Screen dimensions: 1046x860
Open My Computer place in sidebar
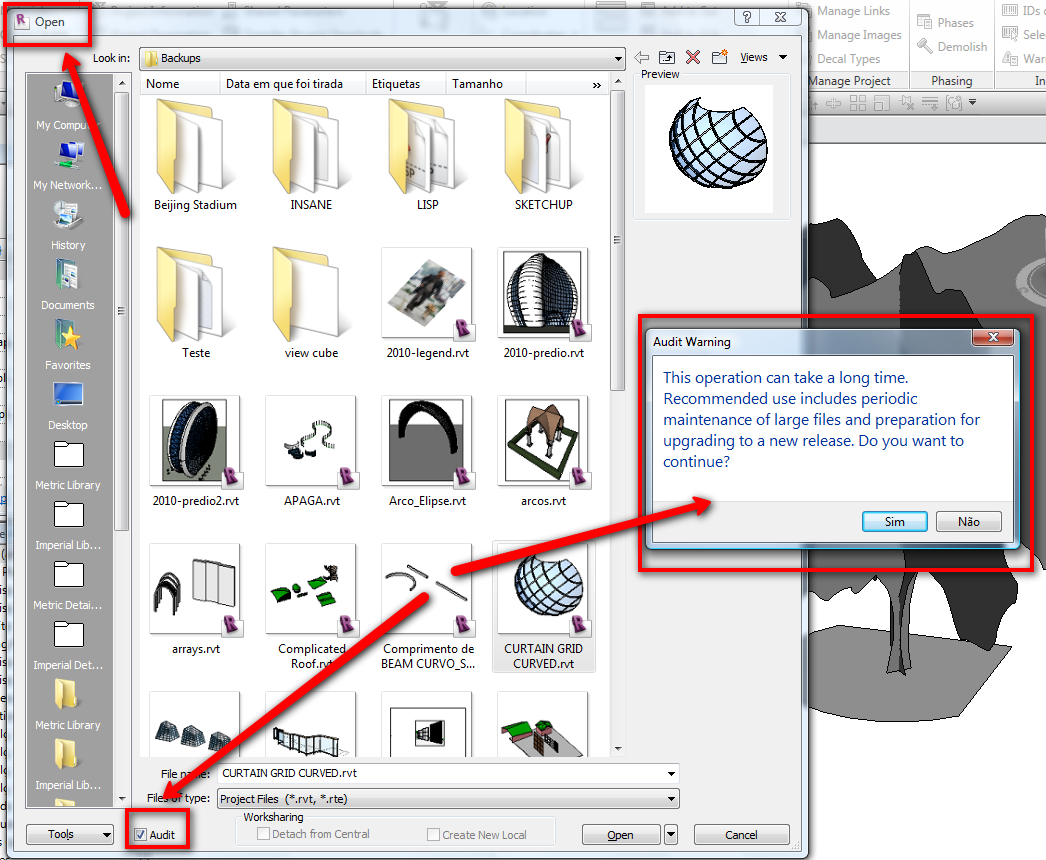click(x=68, y=103)
